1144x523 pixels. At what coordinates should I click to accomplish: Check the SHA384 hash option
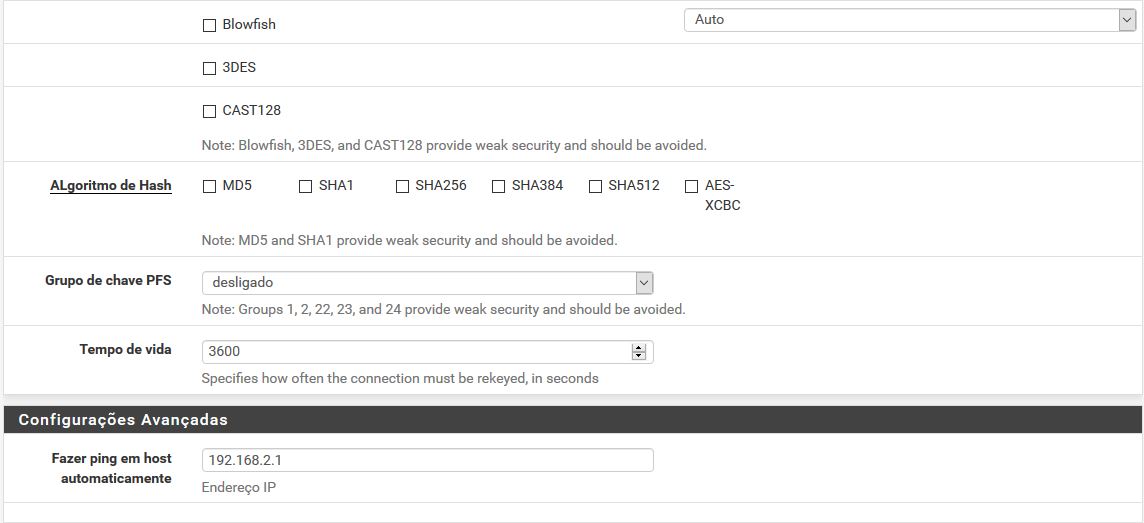click(x=498, y=186)
